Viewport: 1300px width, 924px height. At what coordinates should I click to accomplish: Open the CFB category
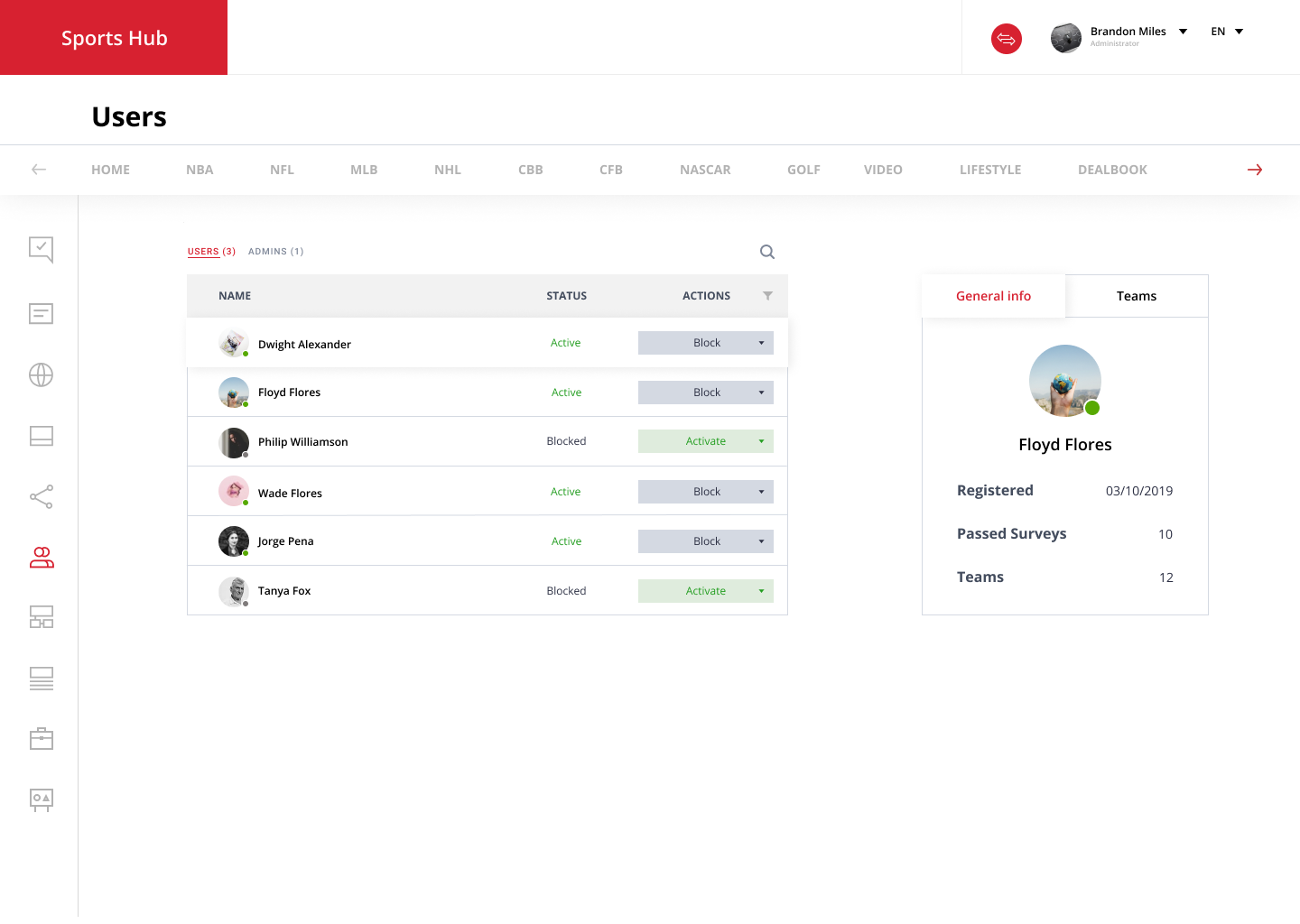pos(611,170)
